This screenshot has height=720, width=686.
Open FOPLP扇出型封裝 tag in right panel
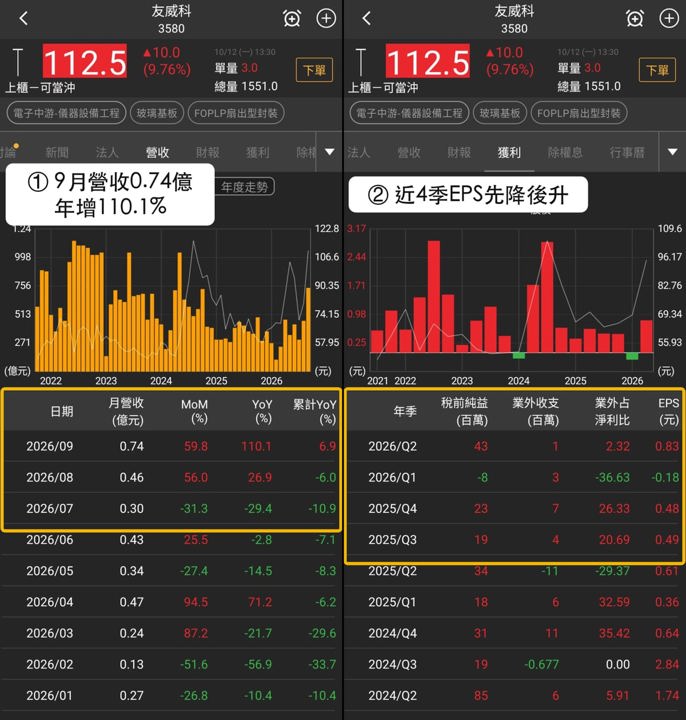coord(579,113)
